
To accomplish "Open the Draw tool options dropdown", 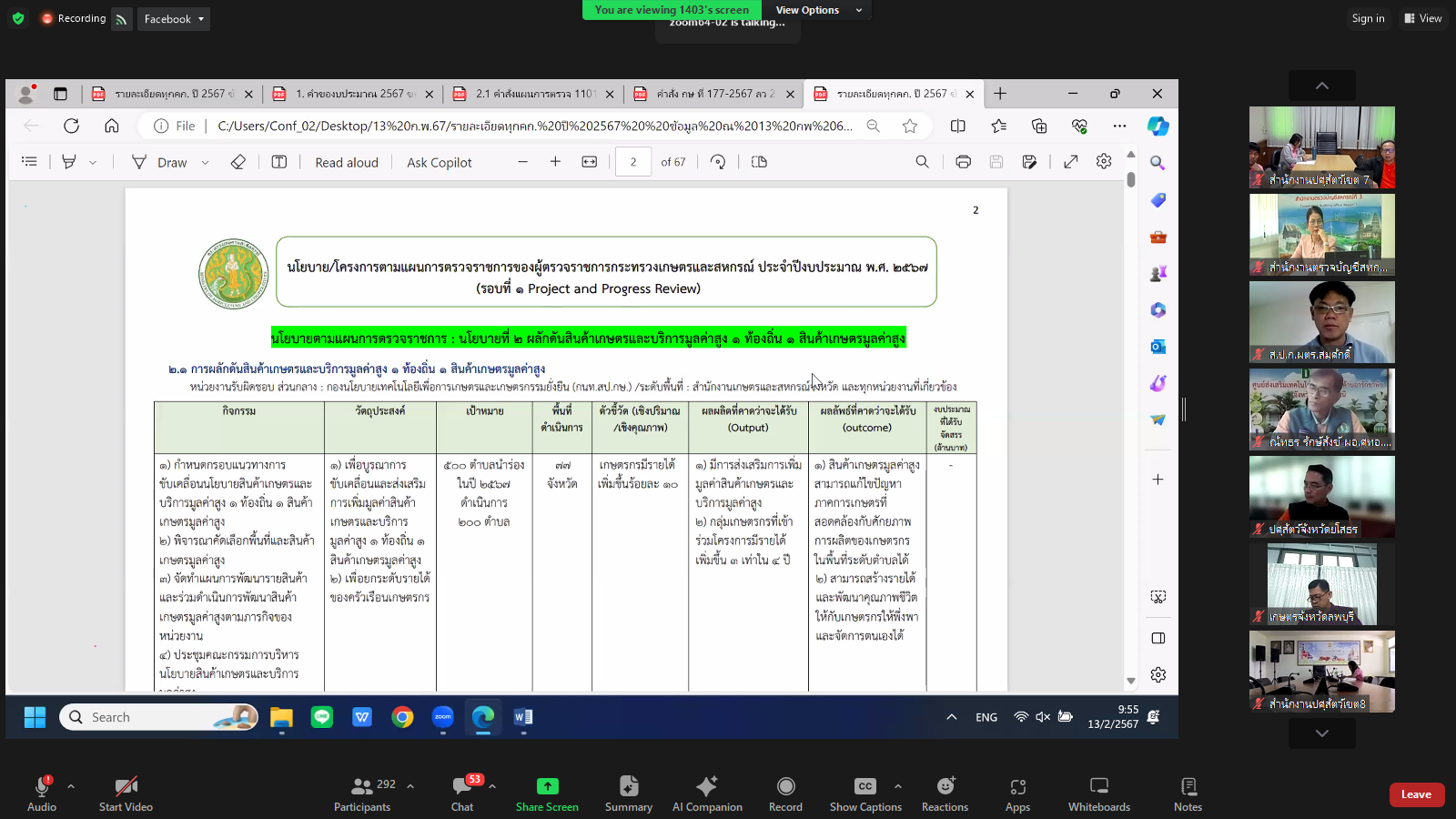I will [205, 162].
